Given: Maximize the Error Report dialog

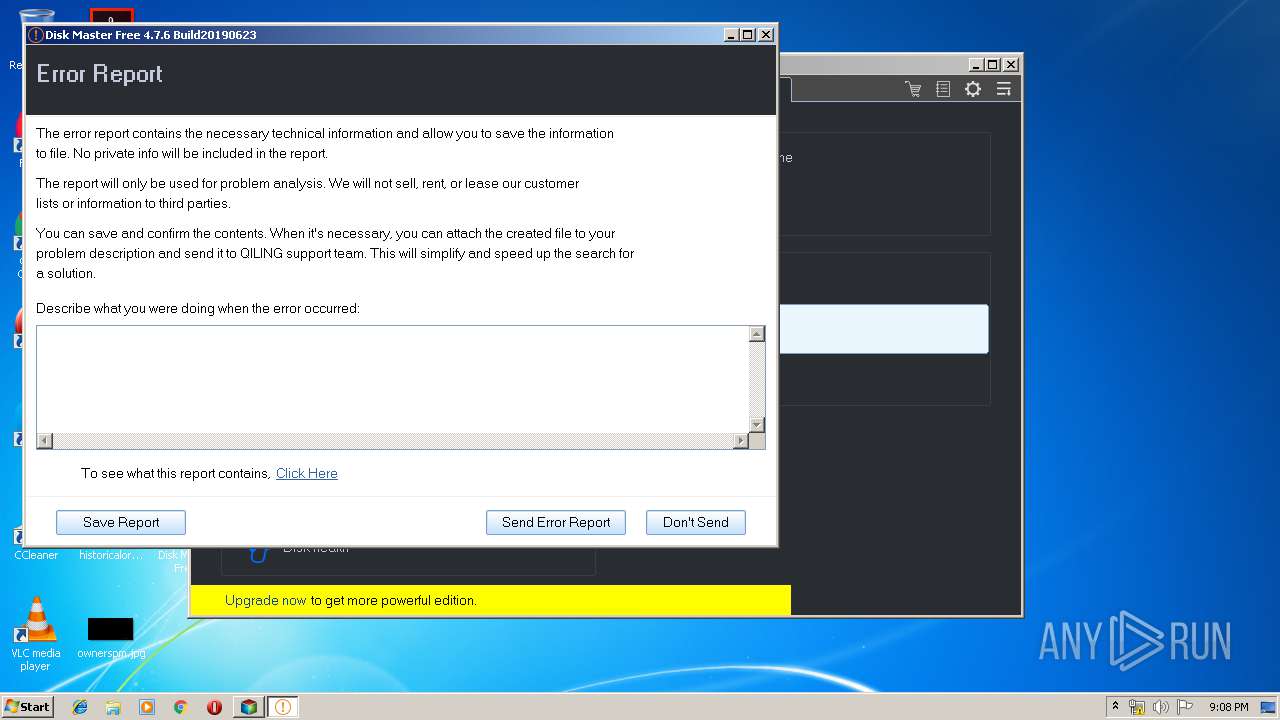Looking at the screenshot, I should tap(748, 34).
